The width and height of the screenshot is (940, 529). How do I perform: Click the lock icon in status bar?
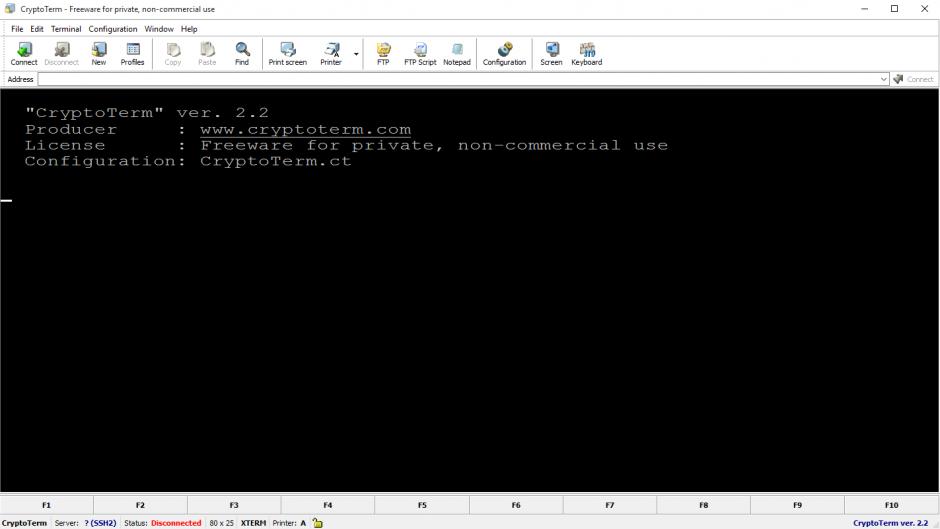pyautogui.click(x=317, y=523)
